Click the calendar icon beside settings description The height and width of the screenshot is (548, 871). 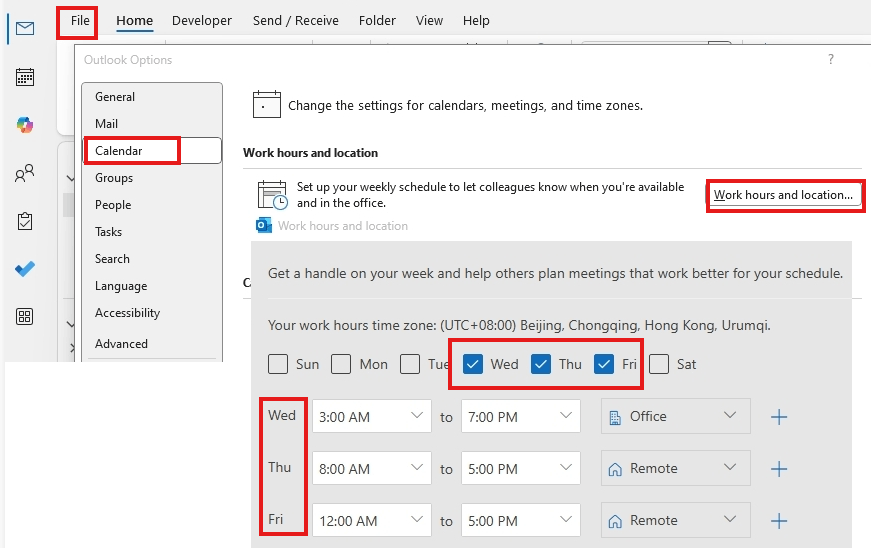pos(267,104)
